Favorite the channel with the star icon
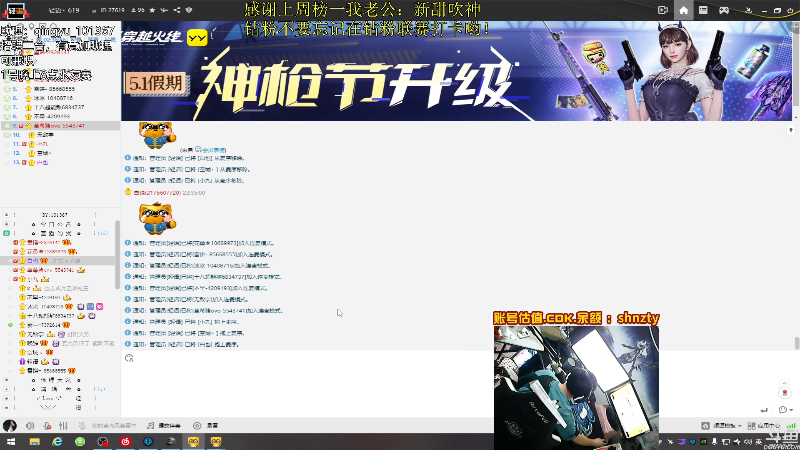 click(x=152, y=10)
